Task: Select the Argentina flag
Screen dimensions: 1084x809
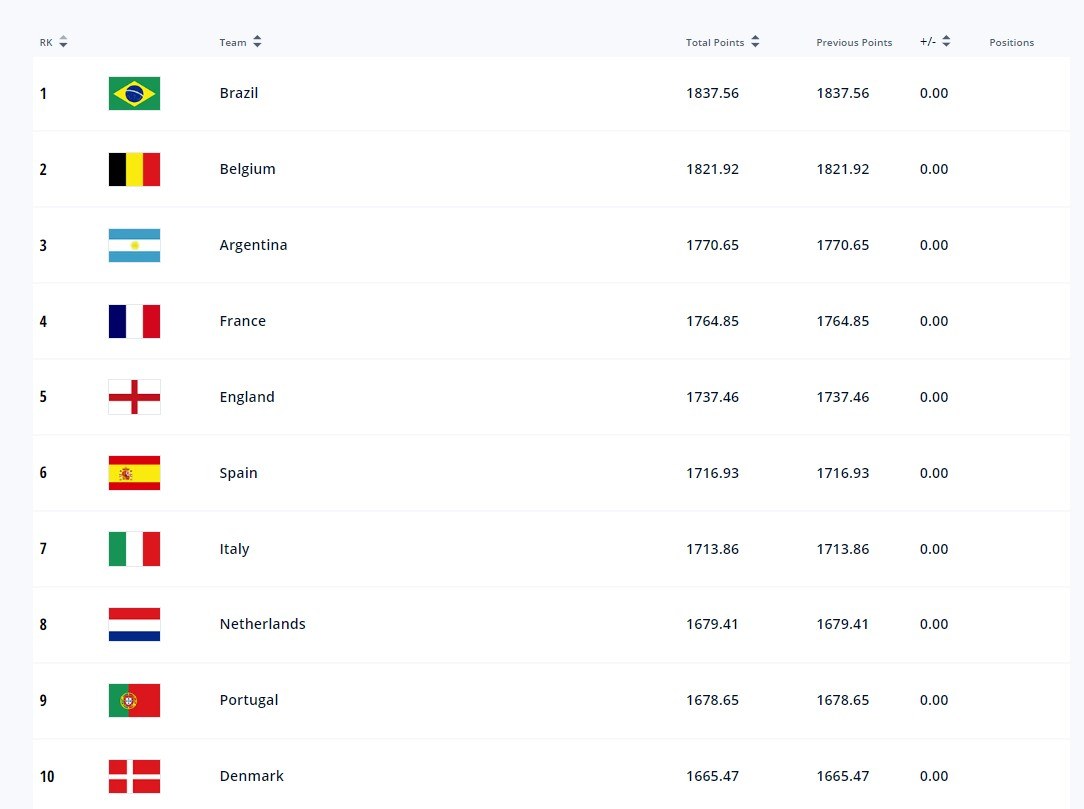Action: pos(134,245)
